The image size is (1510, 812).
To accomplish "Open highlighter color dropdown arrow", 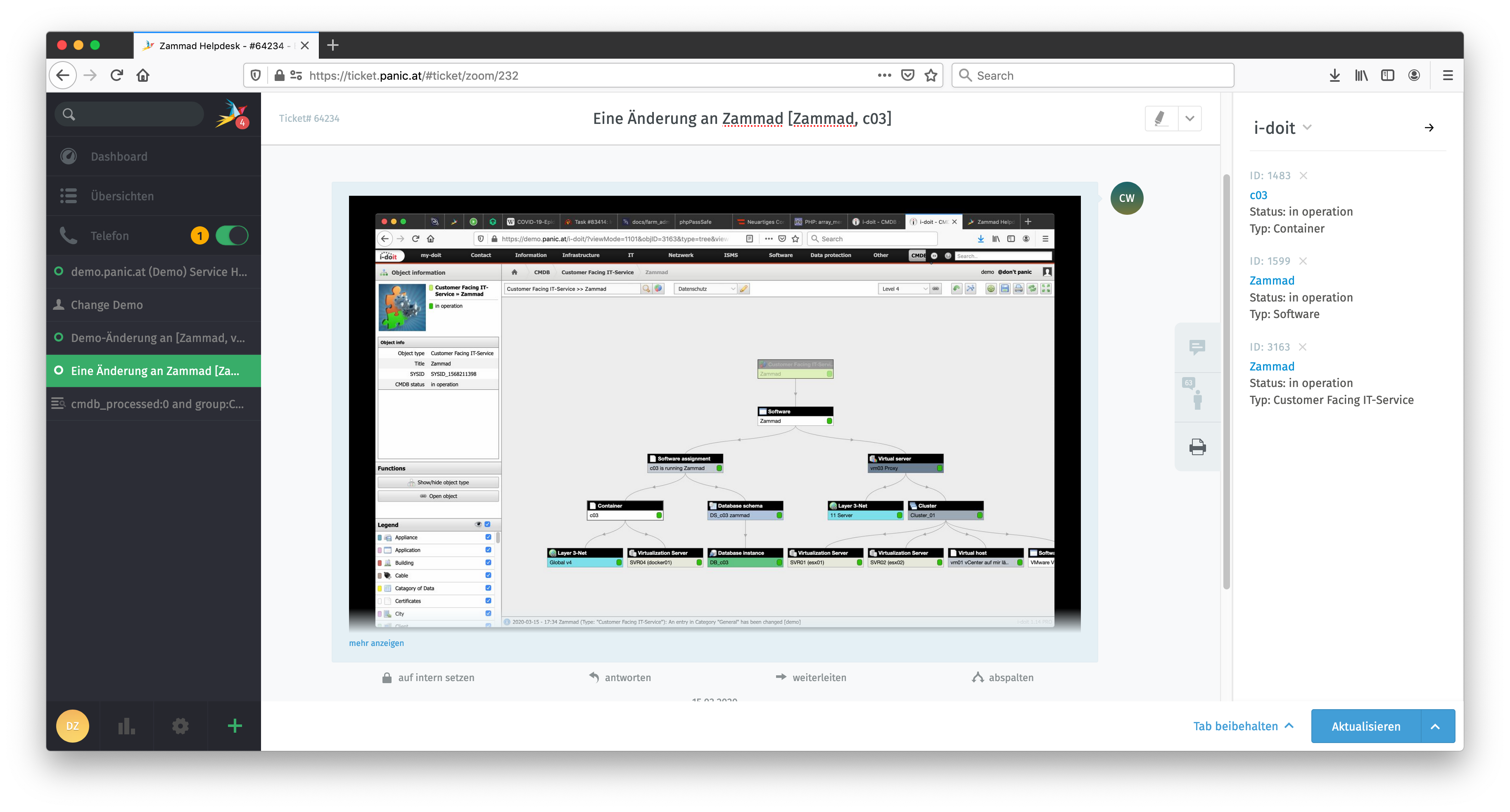I will pos(1189,119).
